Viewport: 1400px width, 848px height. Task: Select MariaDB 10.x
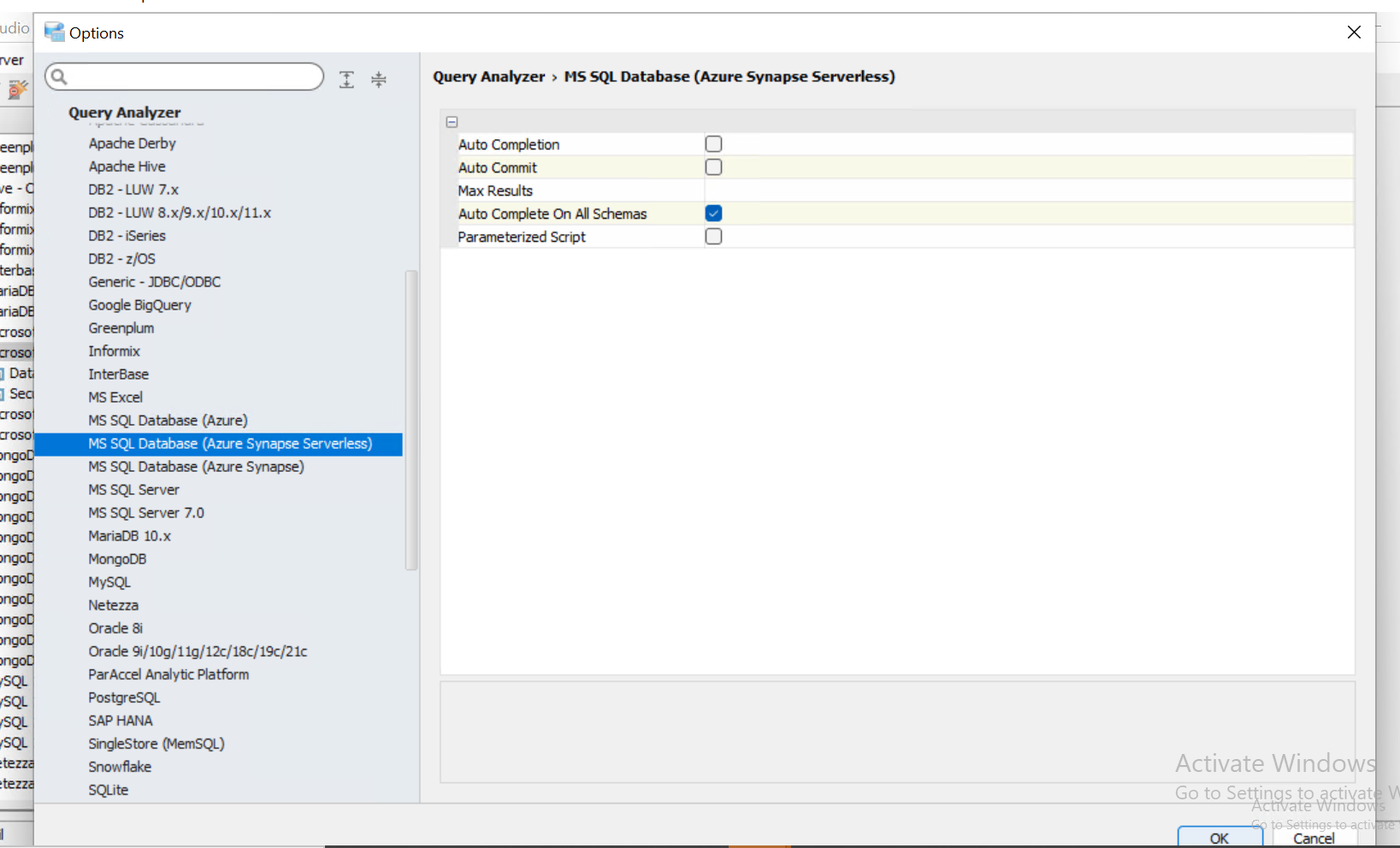tap(130, 536)
